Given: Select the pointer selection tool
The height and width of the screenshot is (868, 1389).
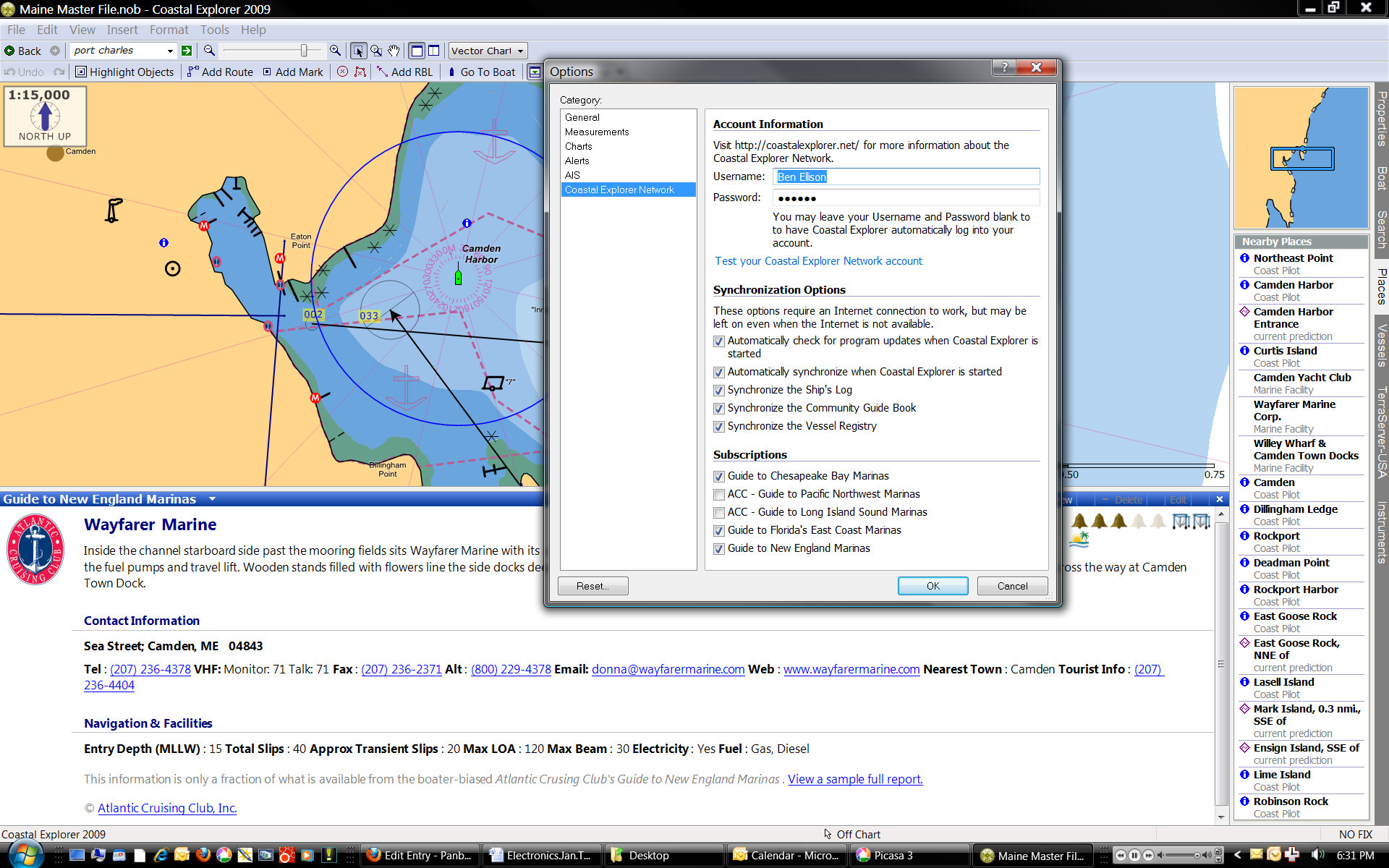Looking at the screenshot, I should click(358, 51).
